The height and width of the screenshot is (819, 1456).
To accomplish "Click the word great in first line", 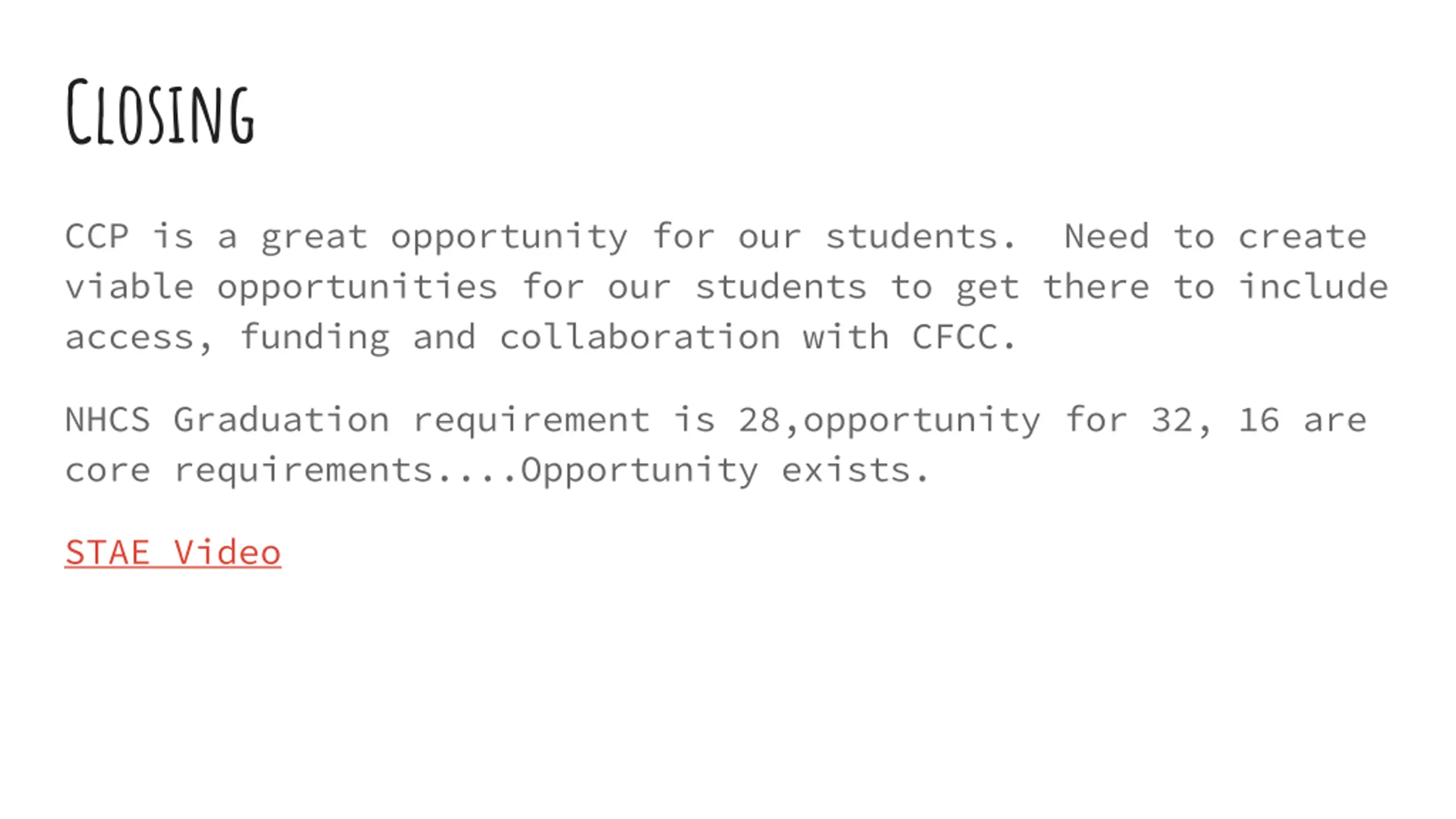I will [315, 238].
